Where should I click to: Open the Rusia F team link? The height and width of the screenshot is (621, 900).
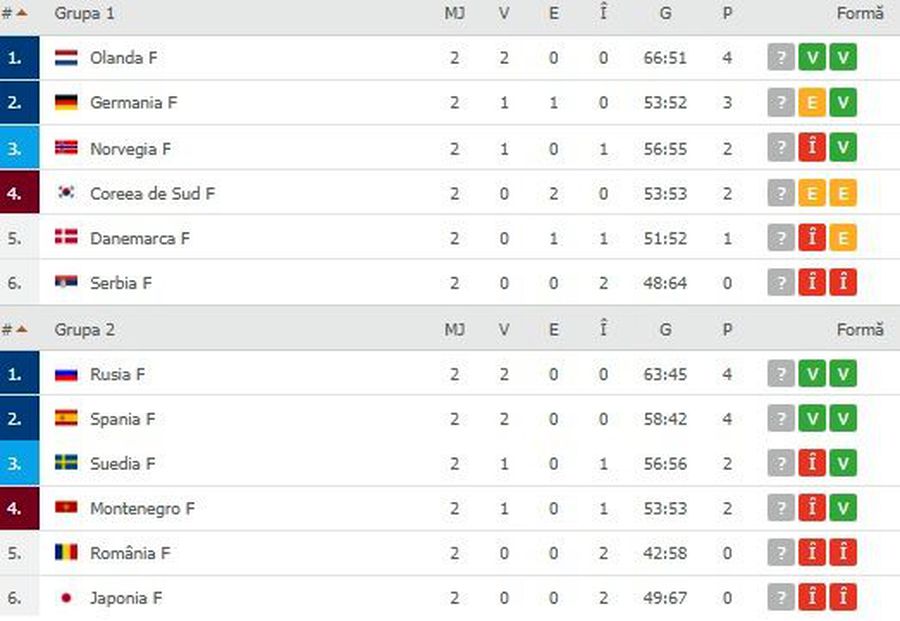click(x=118, y=374)
